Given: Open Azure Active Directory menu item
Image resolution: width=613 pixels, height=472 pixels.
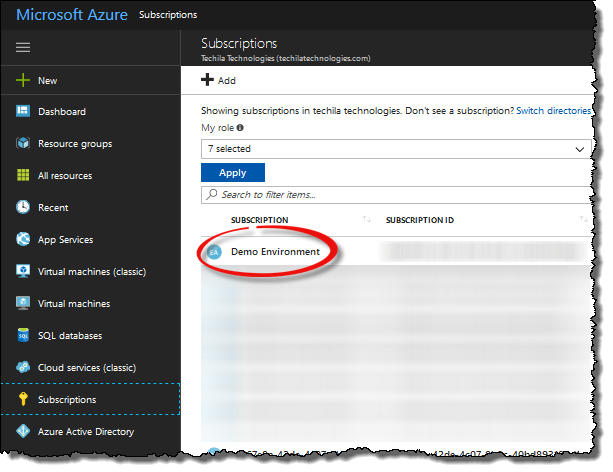Looking at the screenshot, I should point(90,431).
